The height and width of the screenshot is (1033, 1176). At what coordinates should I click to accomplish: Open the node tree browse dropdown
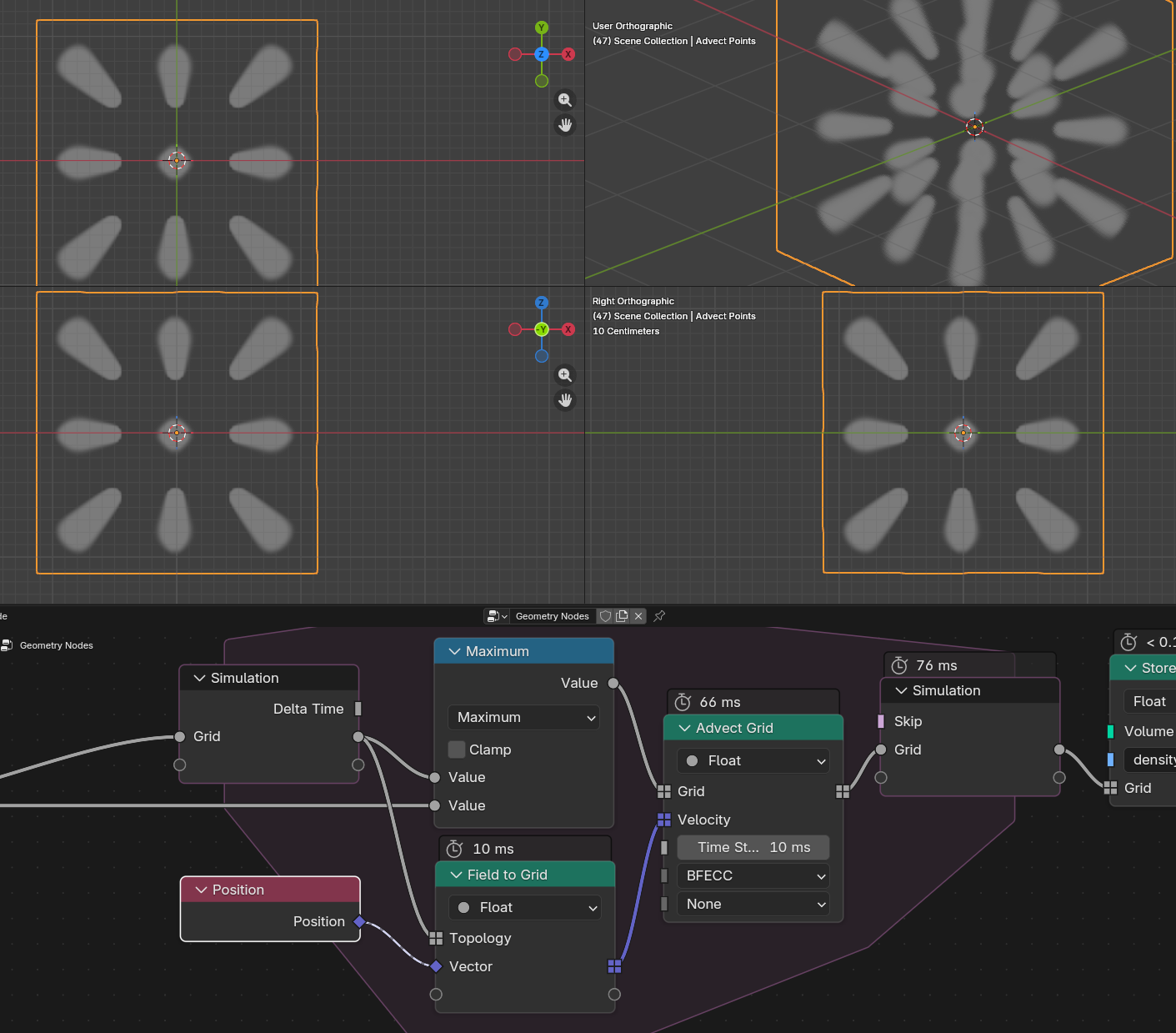(x=497, y=616)
